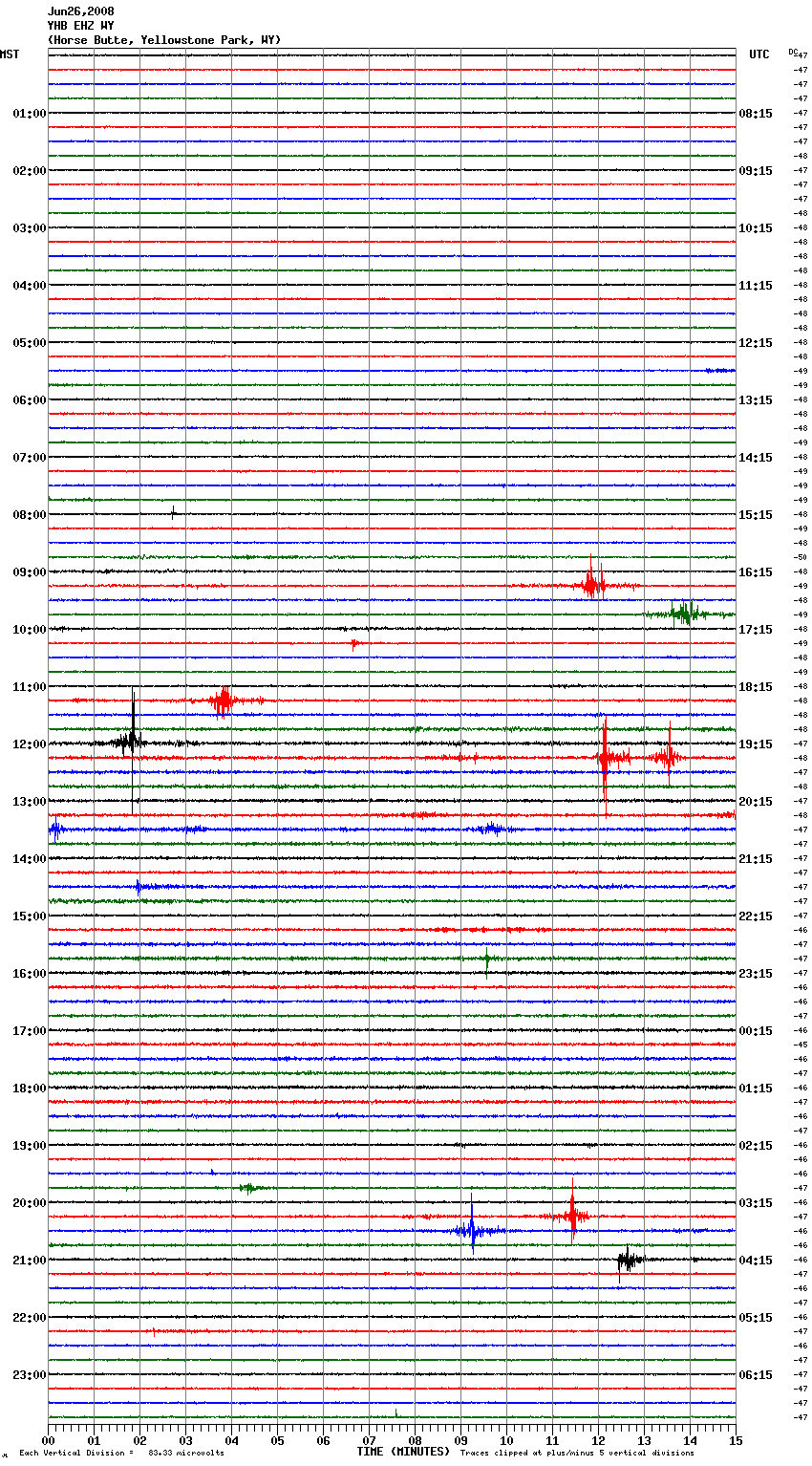Click the 12:15 UTC time label

756,343
